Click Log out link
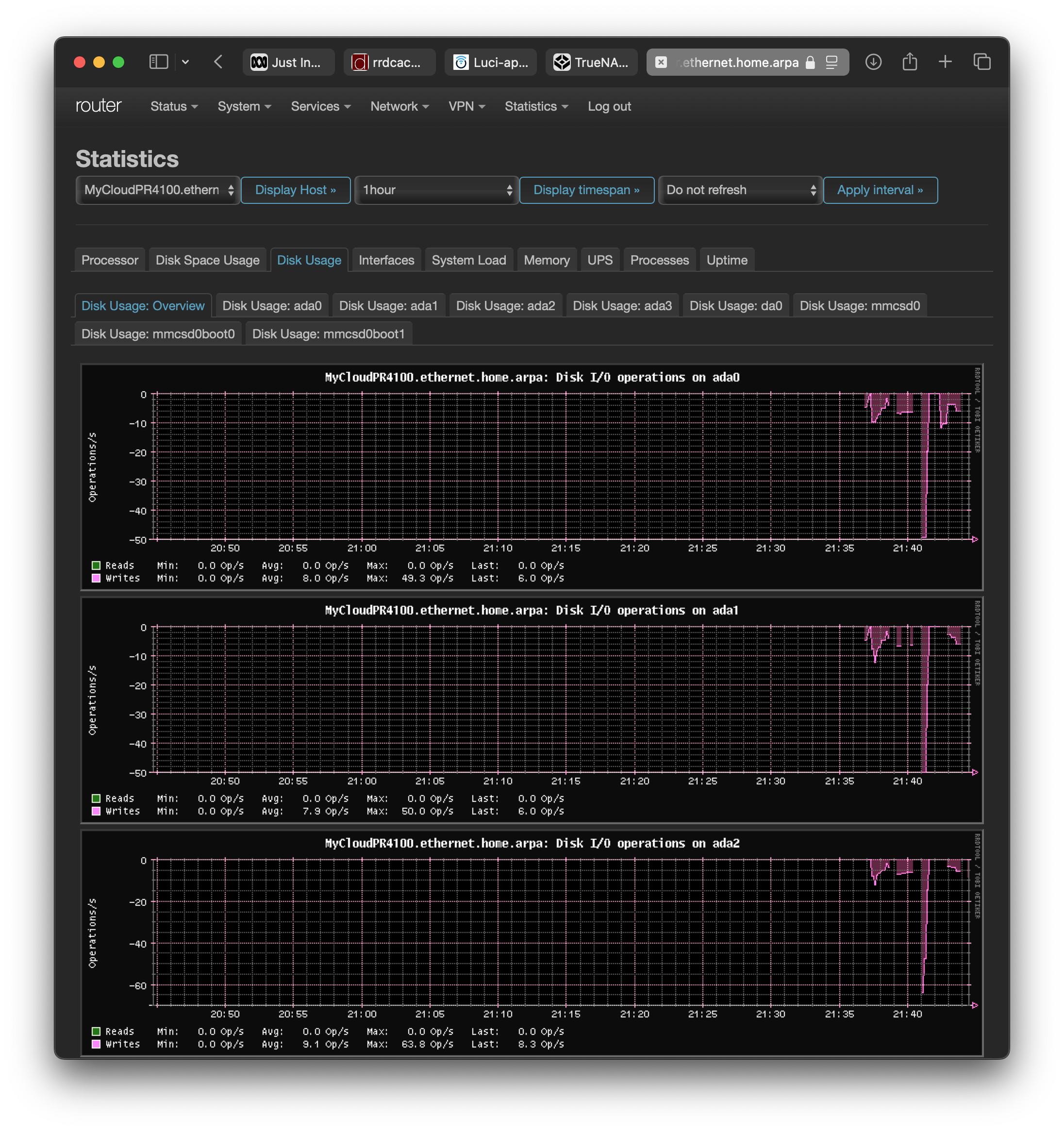This screenshot has width=1064, height=1131. (609, 106)
